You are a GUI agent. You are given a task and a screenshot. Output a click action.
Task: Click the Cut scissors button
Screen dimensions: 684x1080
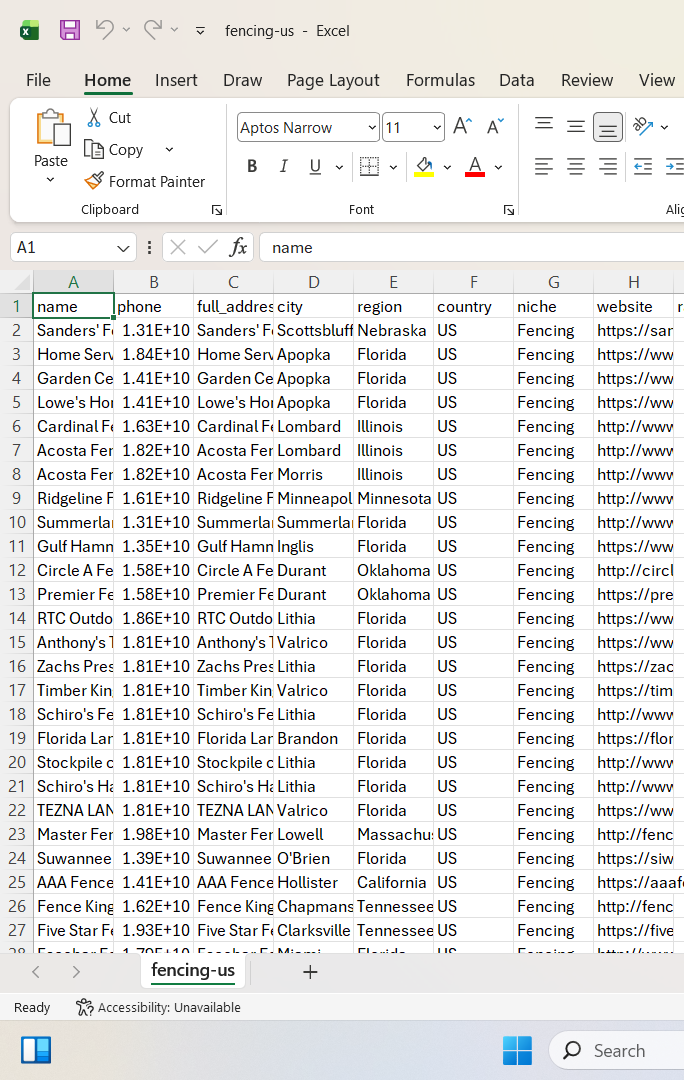pos(109,118)
